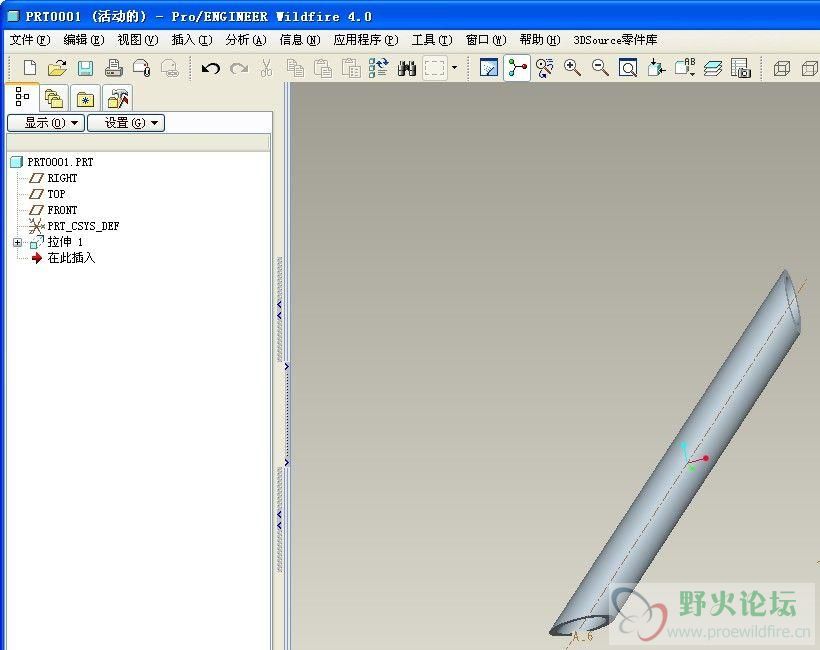The width and height of the screenshot is (820, 650).
Task: Open the 分析(A) menu
Action: (x=246, y=40)
